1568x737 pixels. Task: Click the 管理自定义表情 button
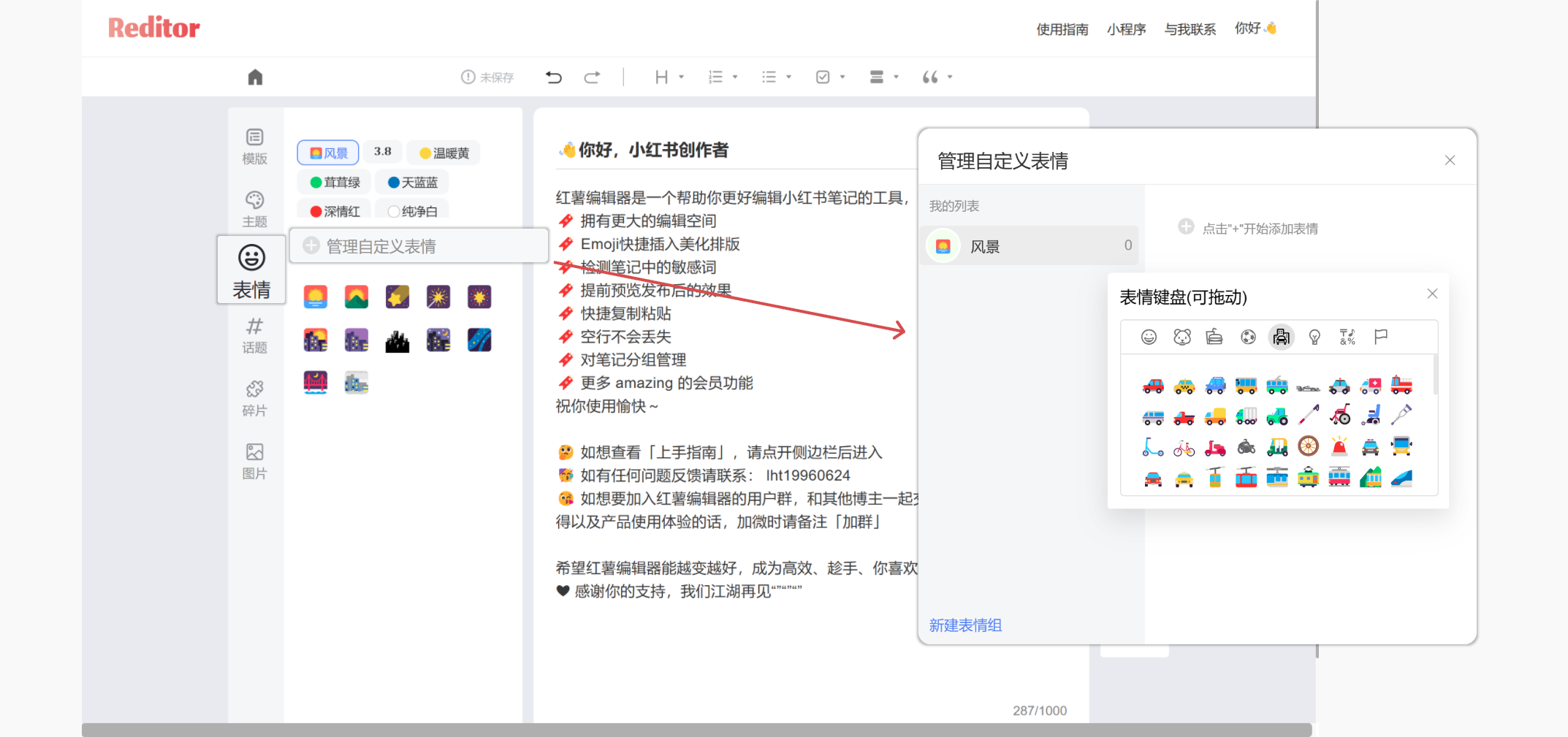click(x=419, y=246)
